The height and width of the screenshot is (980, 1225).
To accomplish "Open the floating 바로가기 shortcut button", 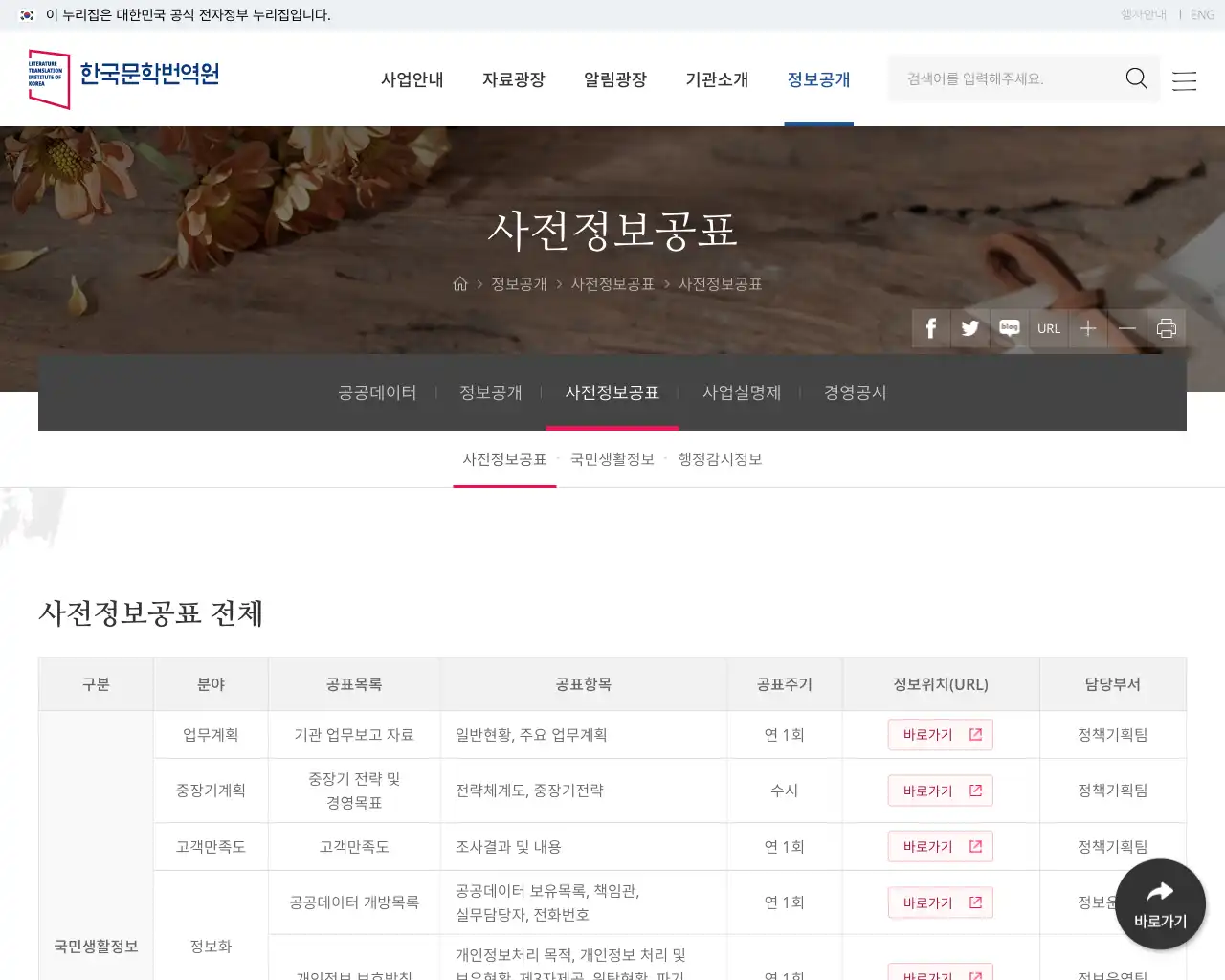I will coord(1160,903).
